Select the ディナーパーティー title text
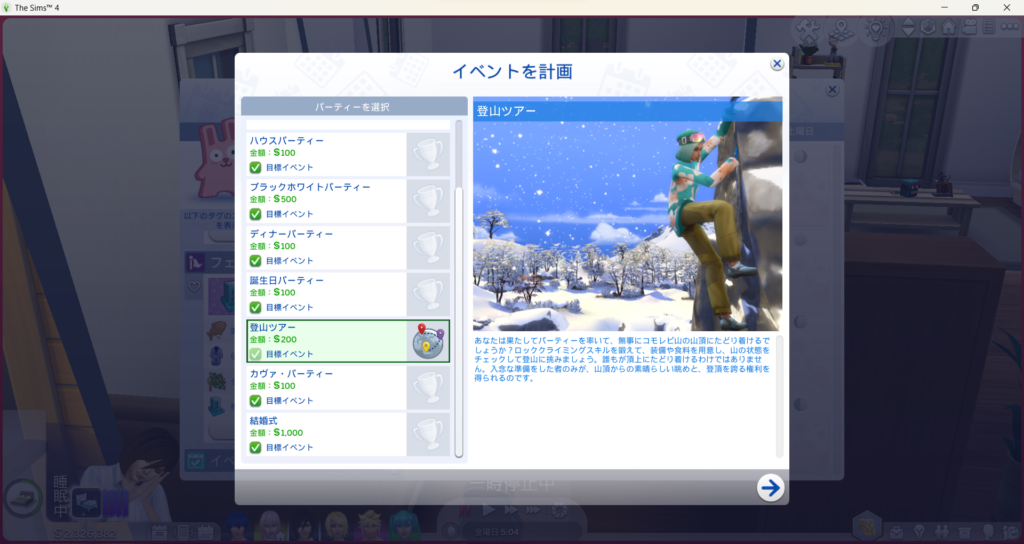The image size is (1024, 544). click(291, 234)
